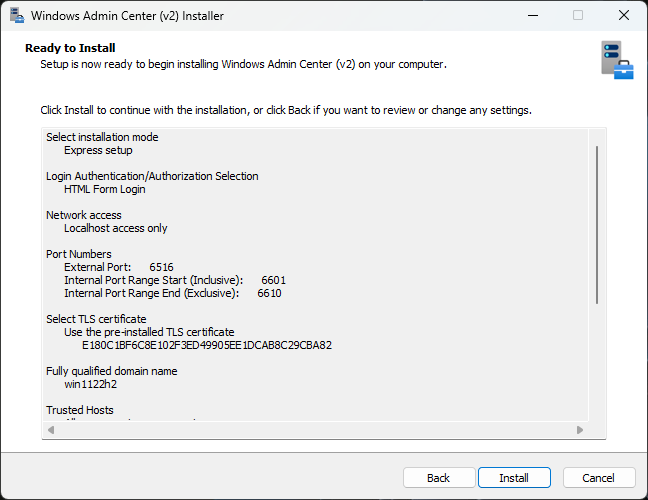Click the disabled maximize window button

[578, 16]
